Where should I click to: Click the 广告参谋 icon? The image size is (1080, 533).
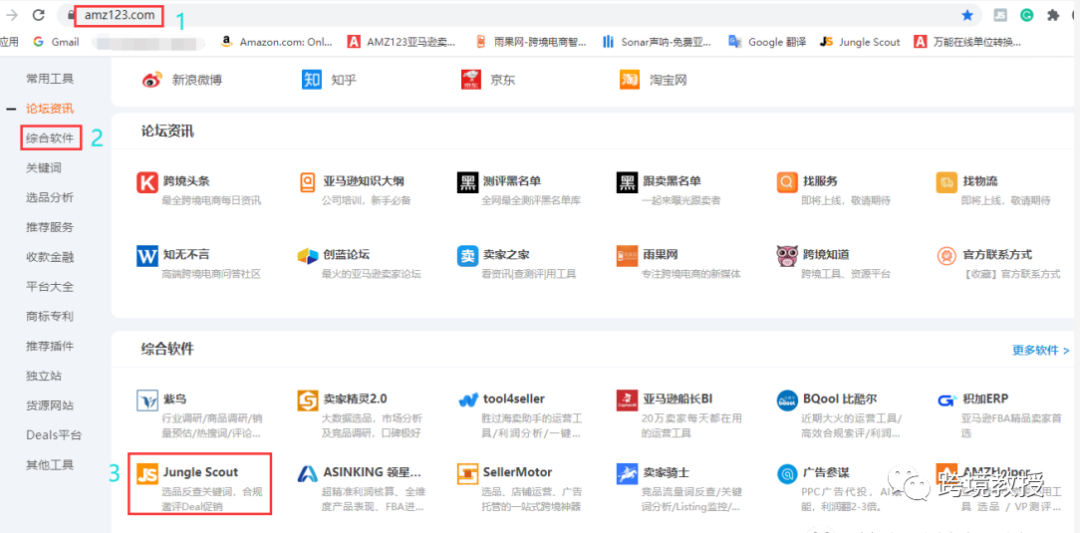pyautogui.click(x=787, y=474)
